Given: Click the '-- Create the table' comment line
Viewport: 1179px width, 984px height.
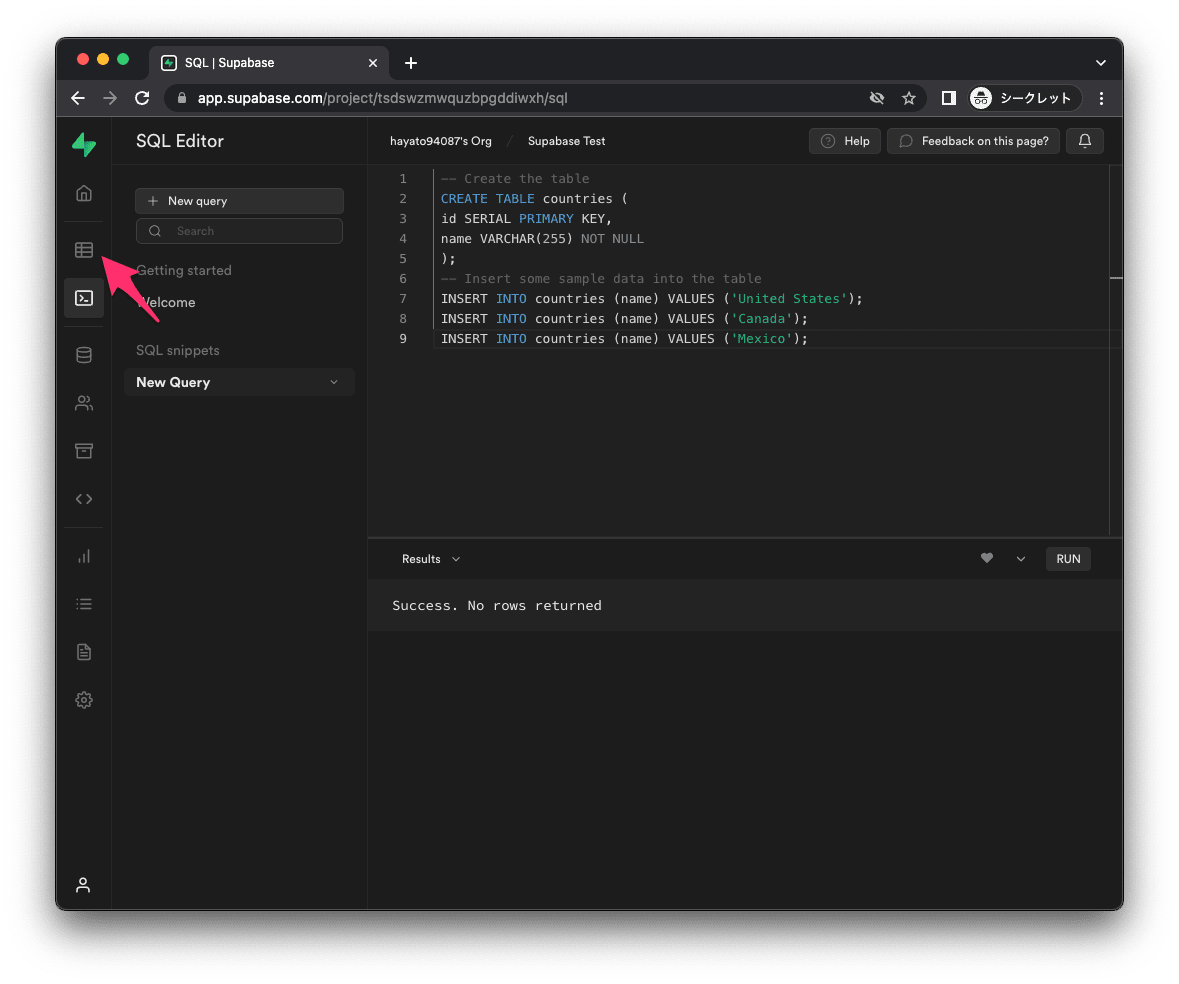Looking at the screenshot, I should click(x=514, y=178).
